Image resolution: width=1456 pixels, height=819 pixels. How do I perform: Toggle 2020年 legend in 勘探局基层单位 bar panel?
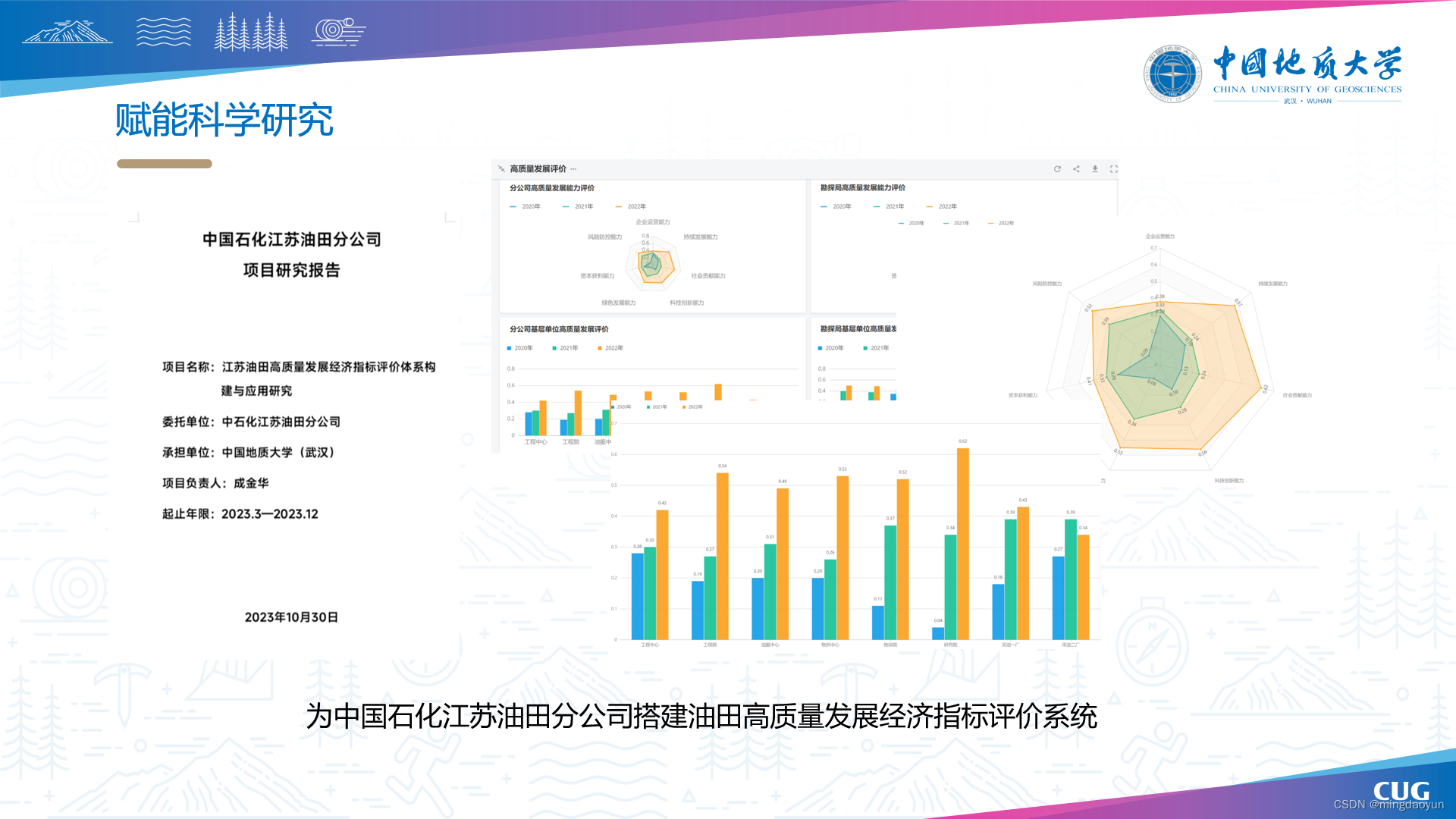(x=830, y=348)
